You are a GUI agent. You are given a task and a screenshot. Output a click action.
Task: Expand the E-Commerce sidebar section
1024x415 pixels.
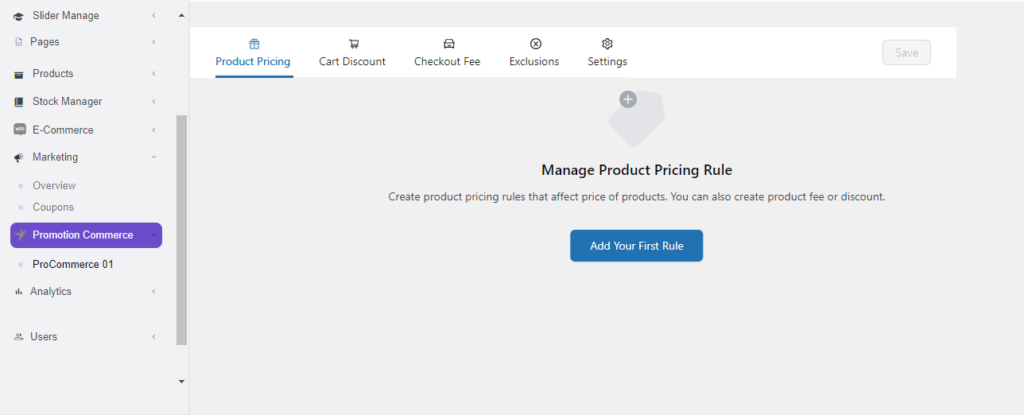(x=153, y=130)
